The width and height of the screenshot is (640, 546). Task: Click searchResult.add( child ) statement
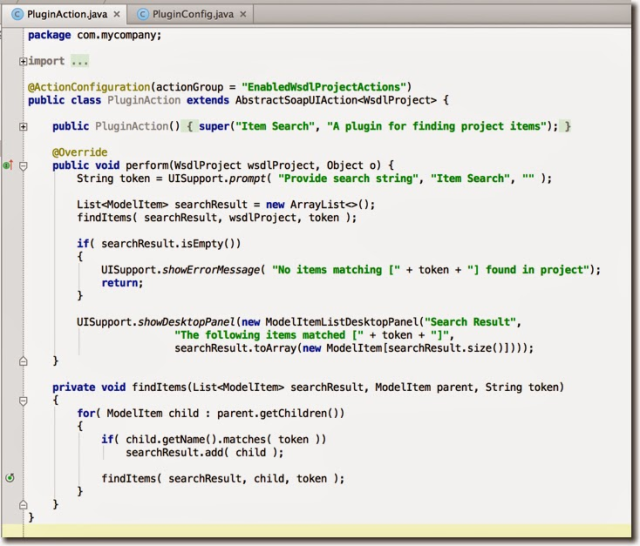pyautogui.click(x=204, y=453)
